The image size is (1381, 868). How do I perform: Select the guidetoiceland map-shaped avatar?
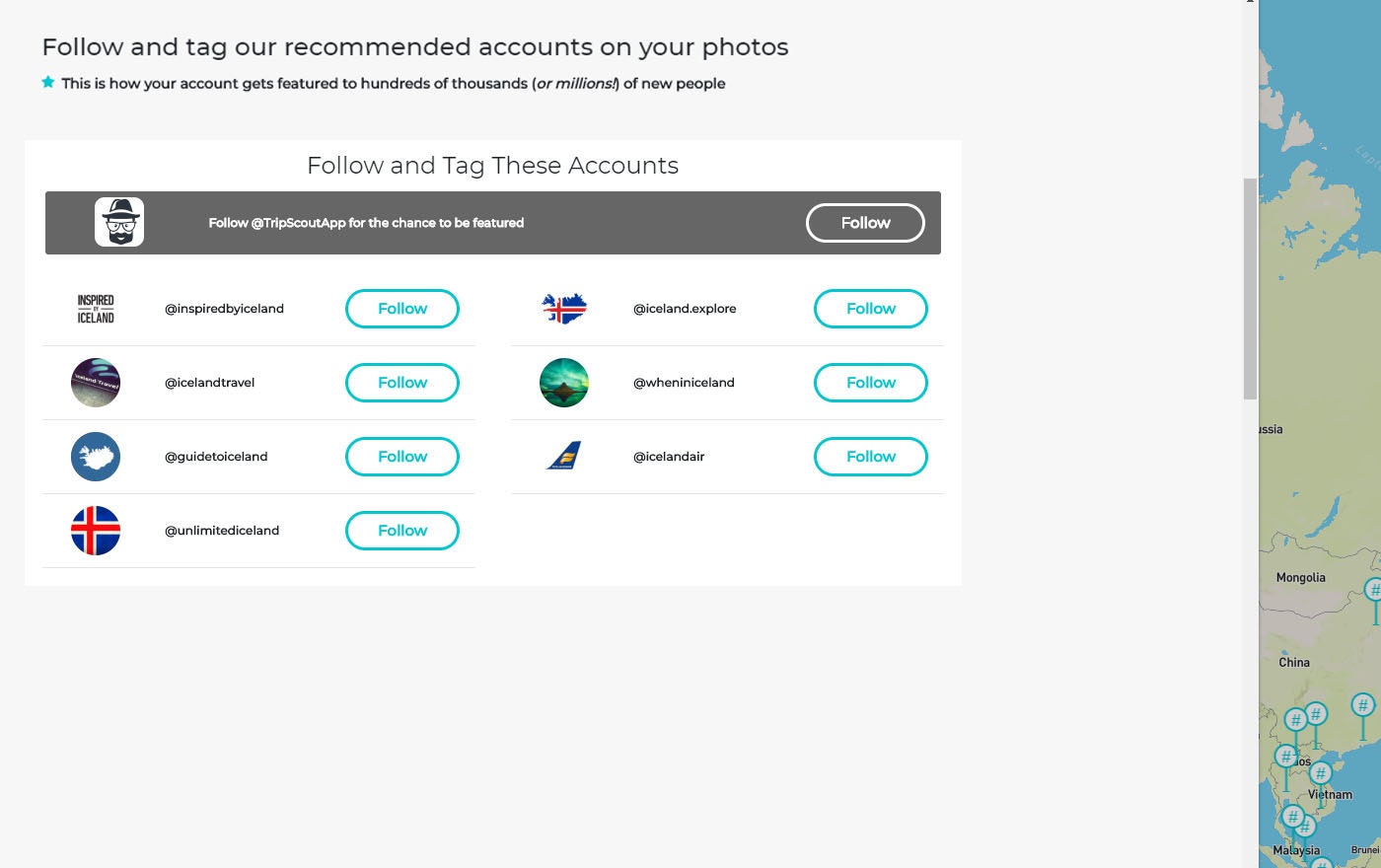pyautogui.click(x=96, y=456)
